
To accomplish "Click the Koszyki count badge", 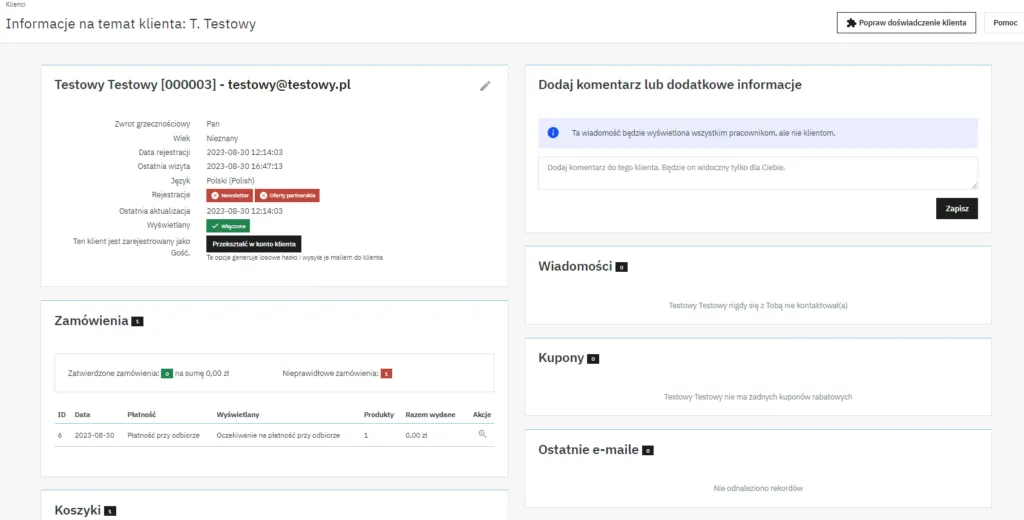I will click(110, 511).
